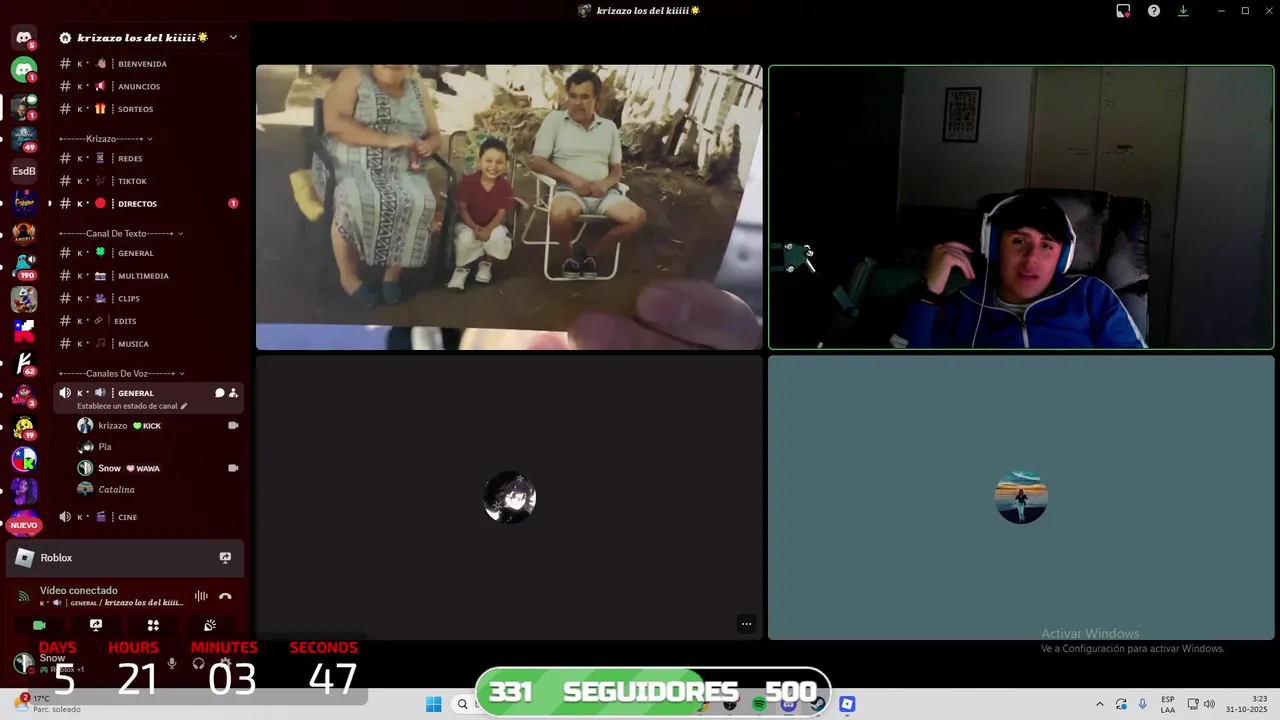Open the EsdB server in server list

pyautogui.click(x=24, y=171)
